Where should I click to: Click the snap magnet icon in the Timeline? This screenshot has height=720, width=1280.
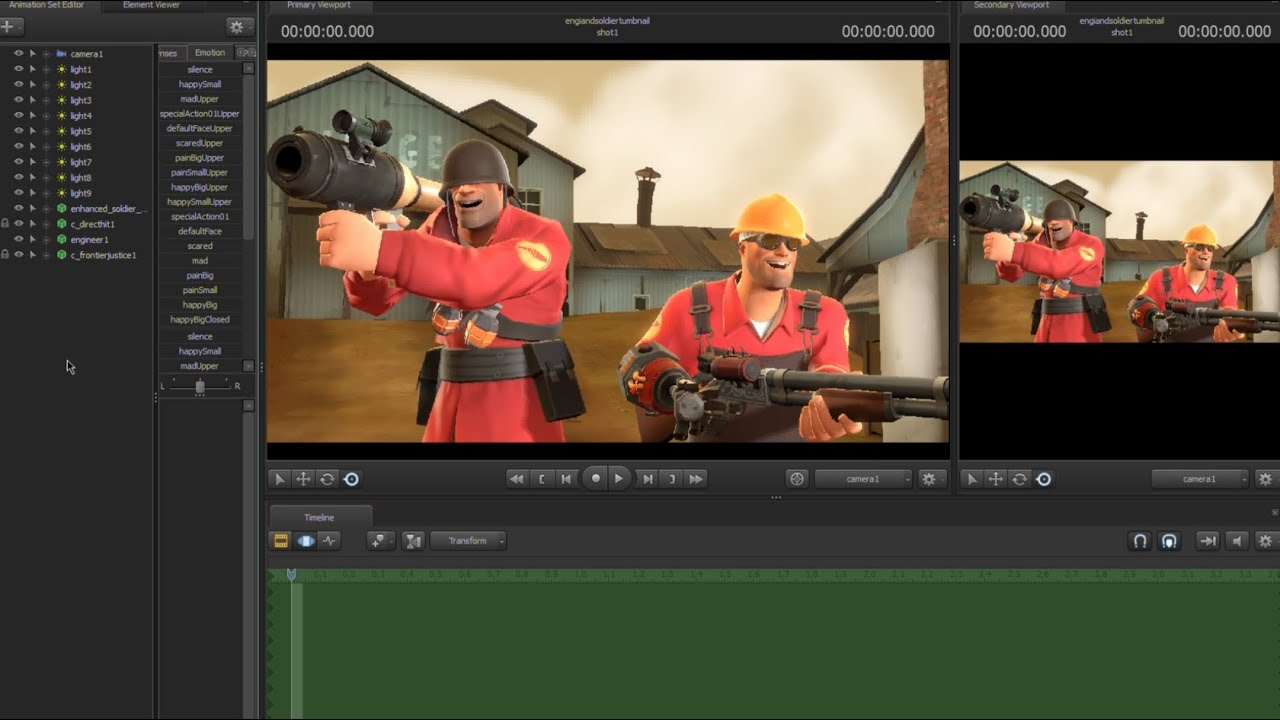(x=1139, y=541)
